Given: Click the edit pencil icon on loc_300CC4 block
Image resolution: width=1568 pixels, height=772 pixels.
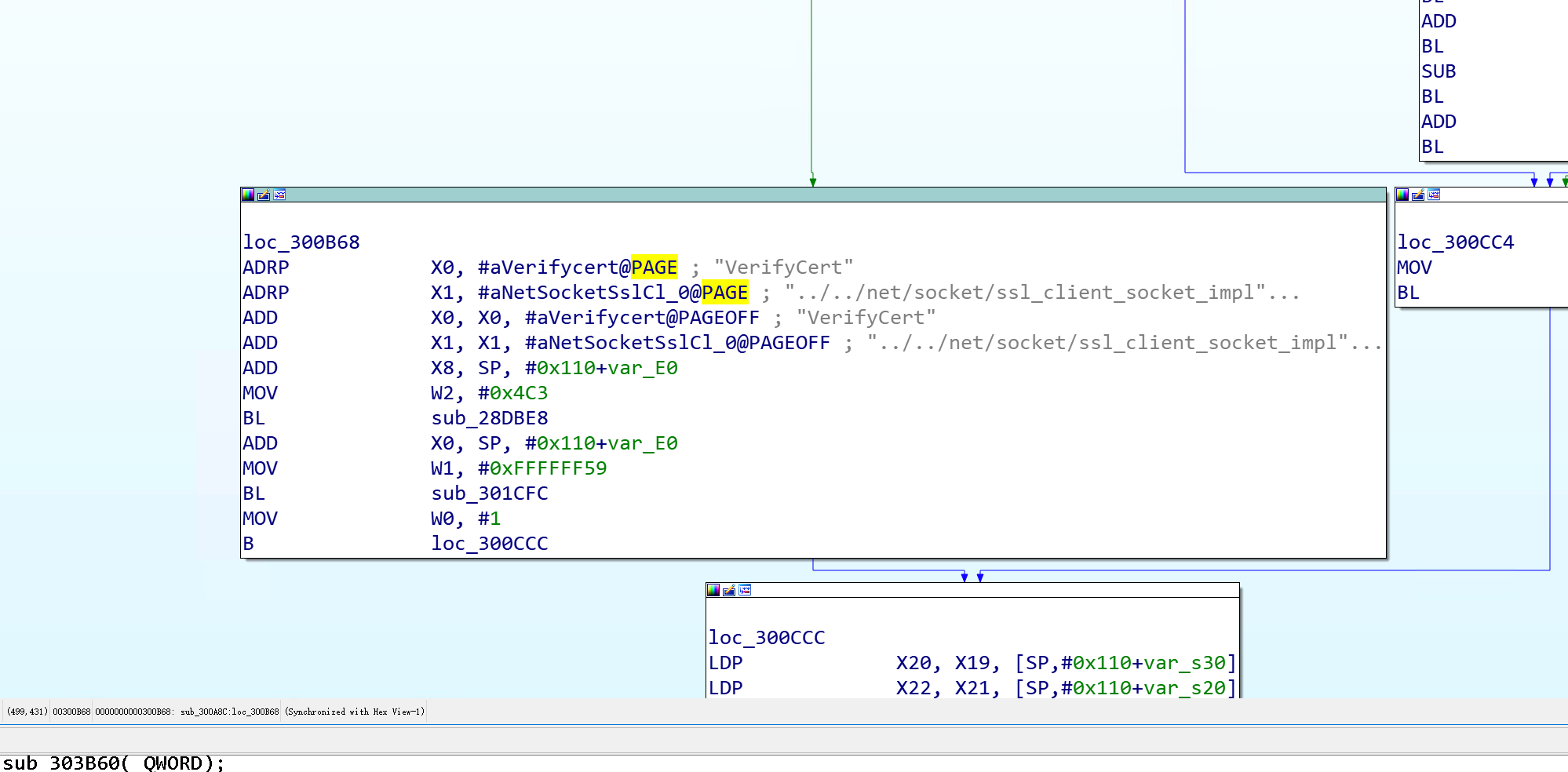Looking at the screenshot, I should [1418, 195].
